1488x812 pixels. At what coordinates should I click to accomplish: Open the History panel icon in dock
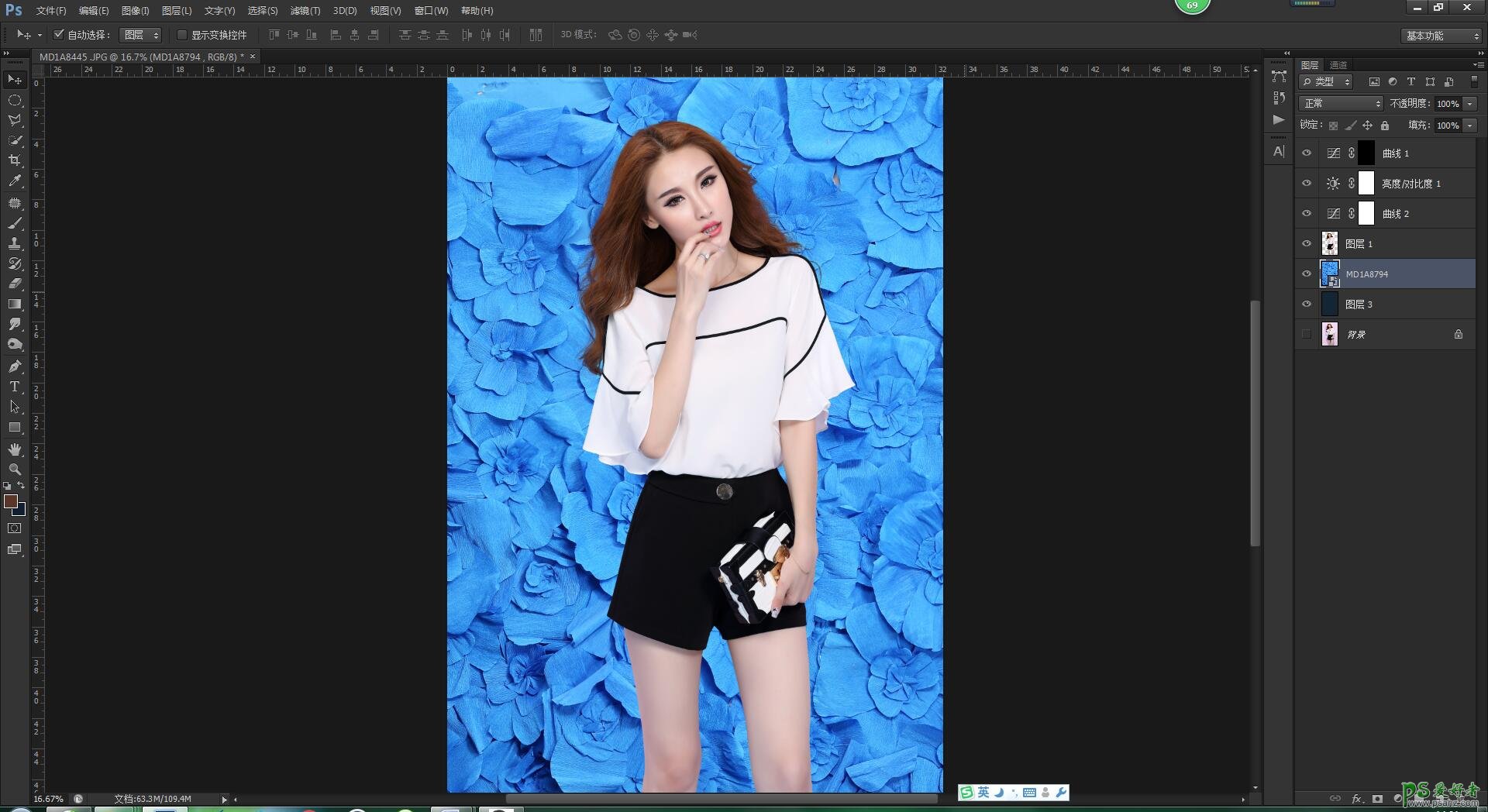click(1279, 98)
